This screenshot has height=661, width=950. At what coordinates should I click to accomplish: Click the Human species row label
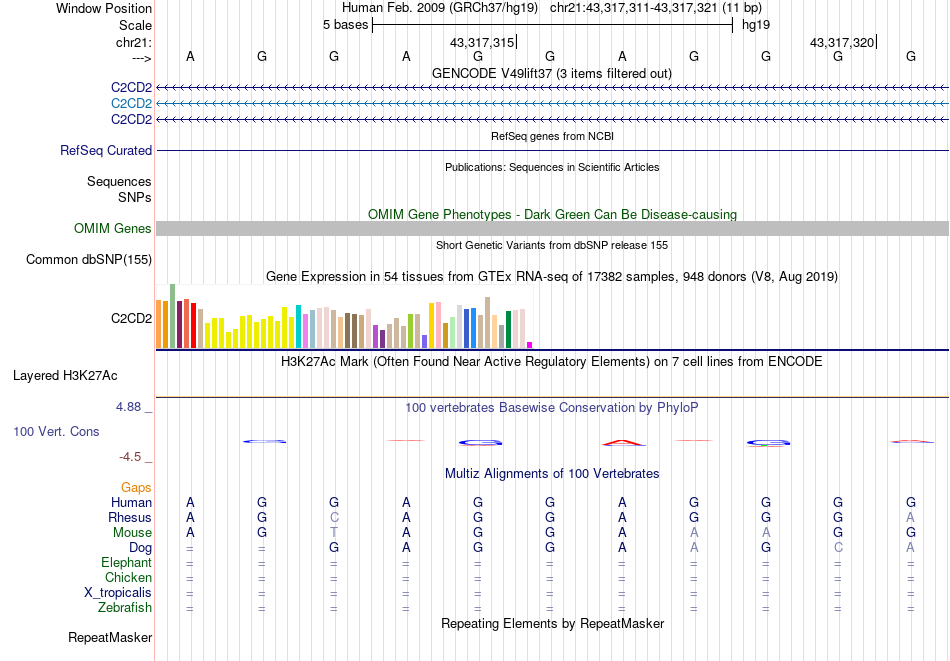click(131, 503)
